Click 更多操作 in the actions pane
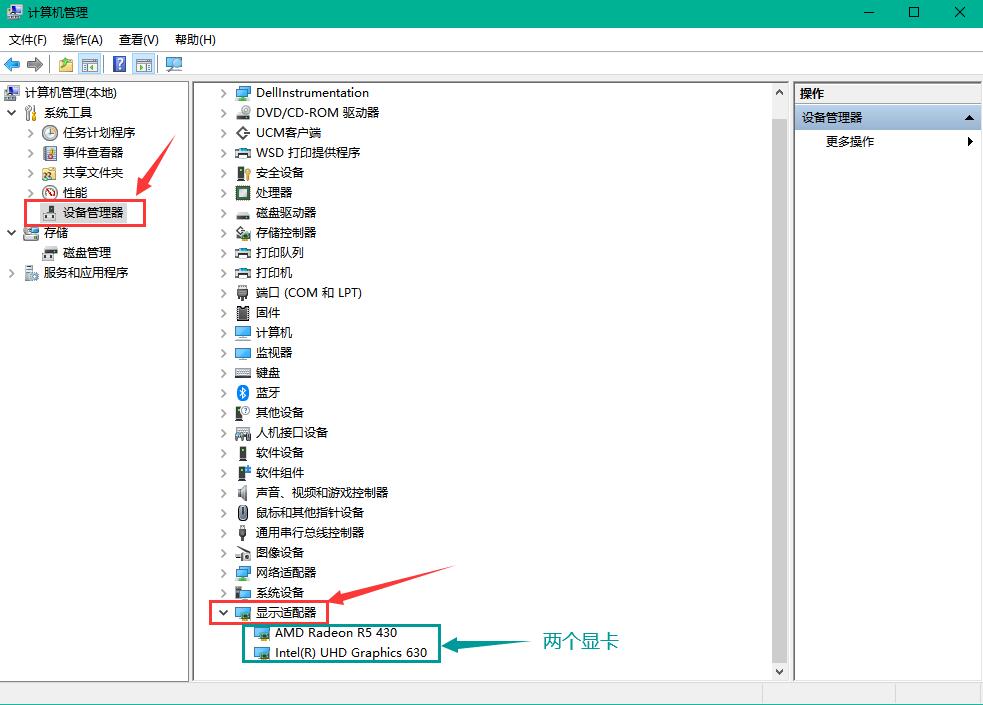This screenshot has height=705, width=983. 849,142
